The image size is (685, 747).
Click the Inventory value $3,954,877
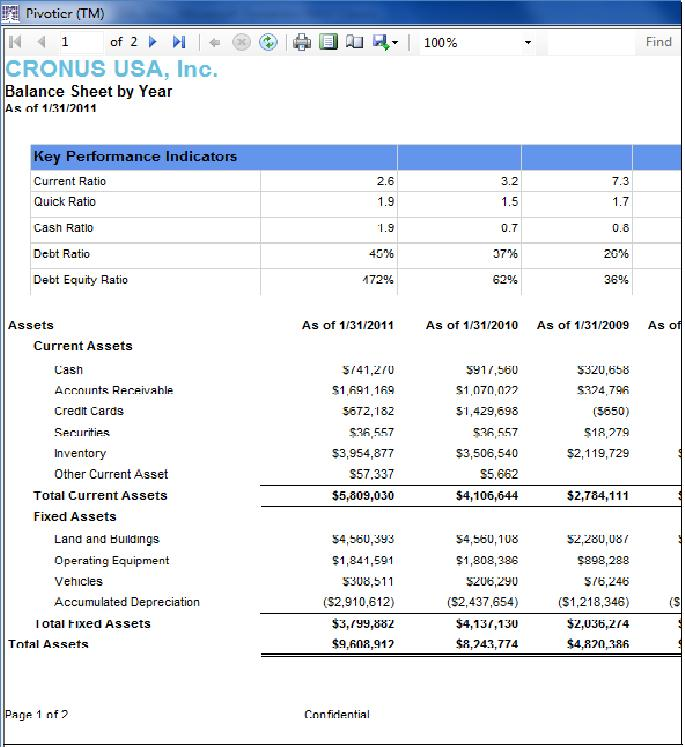pos(363,453)
